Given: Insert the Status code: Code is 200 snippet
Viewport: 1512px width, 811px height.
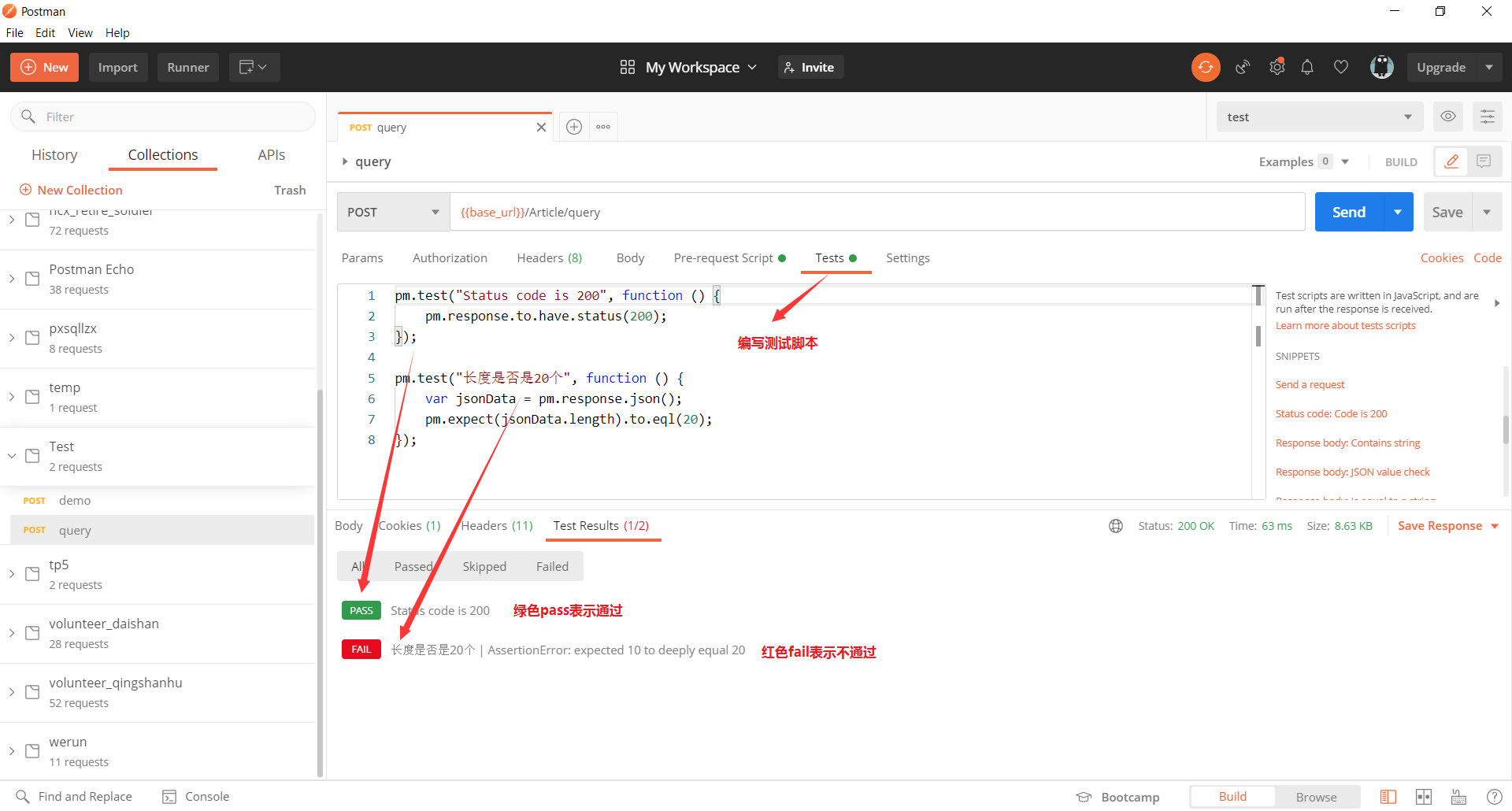Looking at the screenshot, I should pos(1331,414).
